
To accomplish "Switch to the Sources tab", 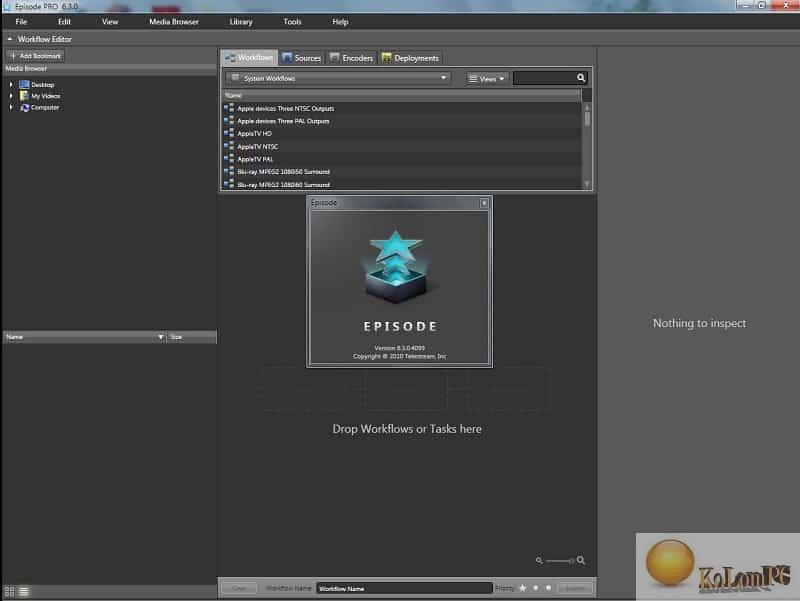I will coord(302,58).
